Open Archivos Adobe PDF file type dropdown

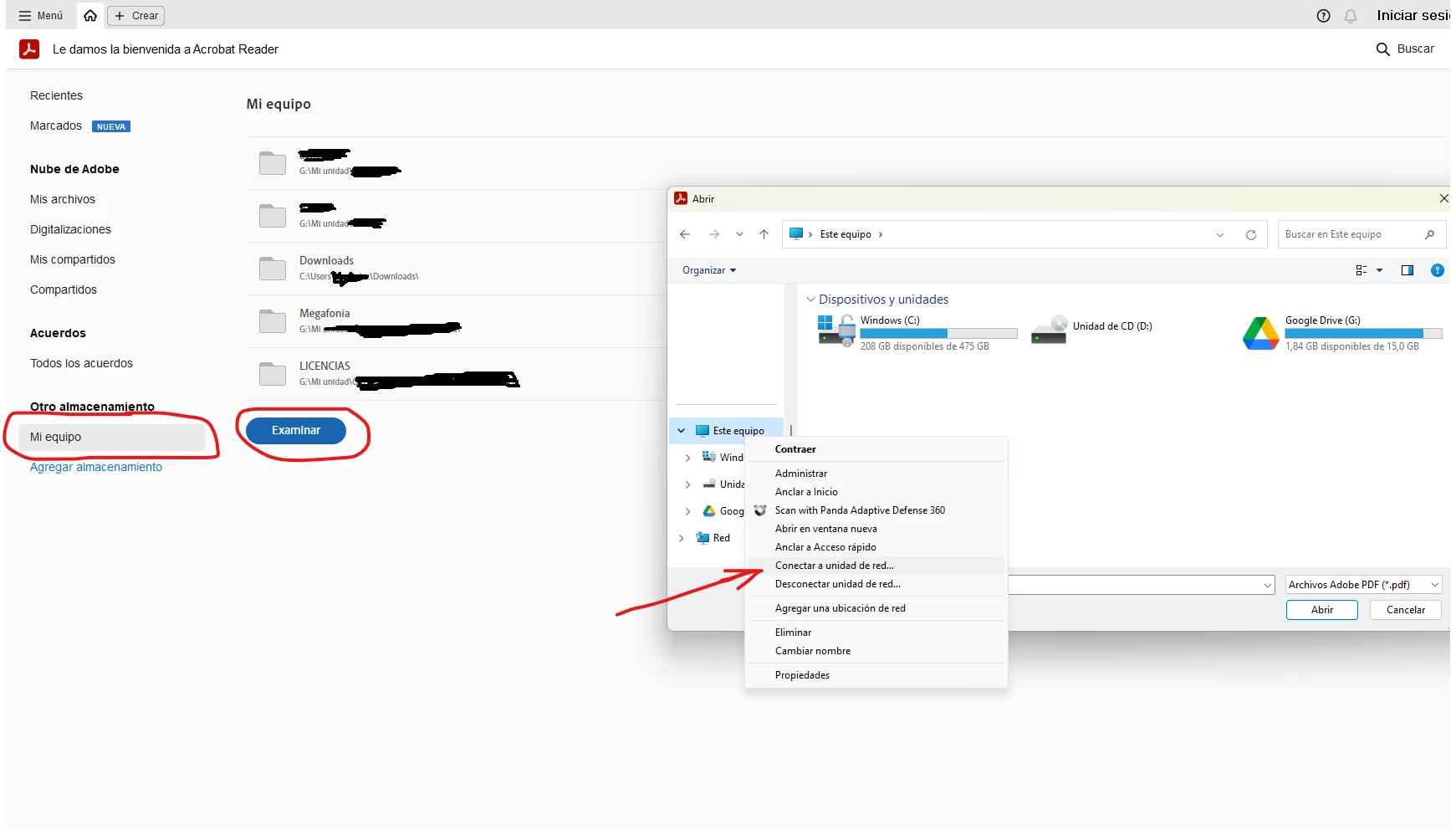pyautogui.click(x=1364, y=585)
